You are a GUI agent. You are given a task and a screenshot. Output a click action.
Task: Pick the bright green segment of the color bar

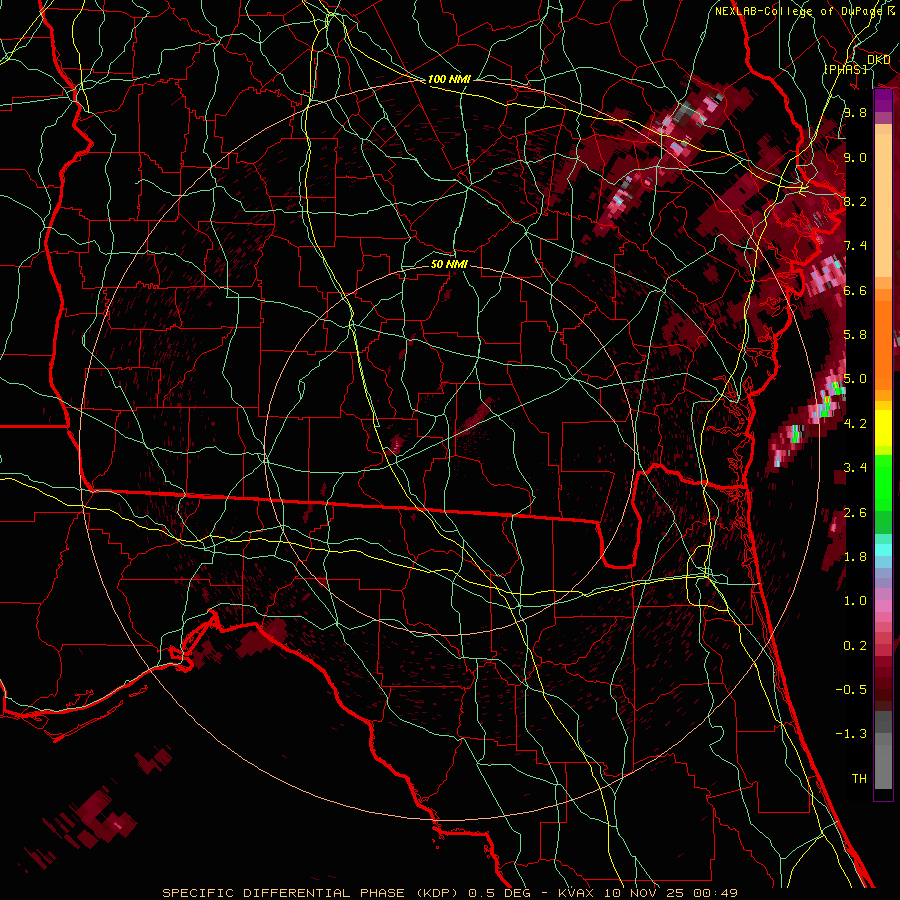coord(883,485)
